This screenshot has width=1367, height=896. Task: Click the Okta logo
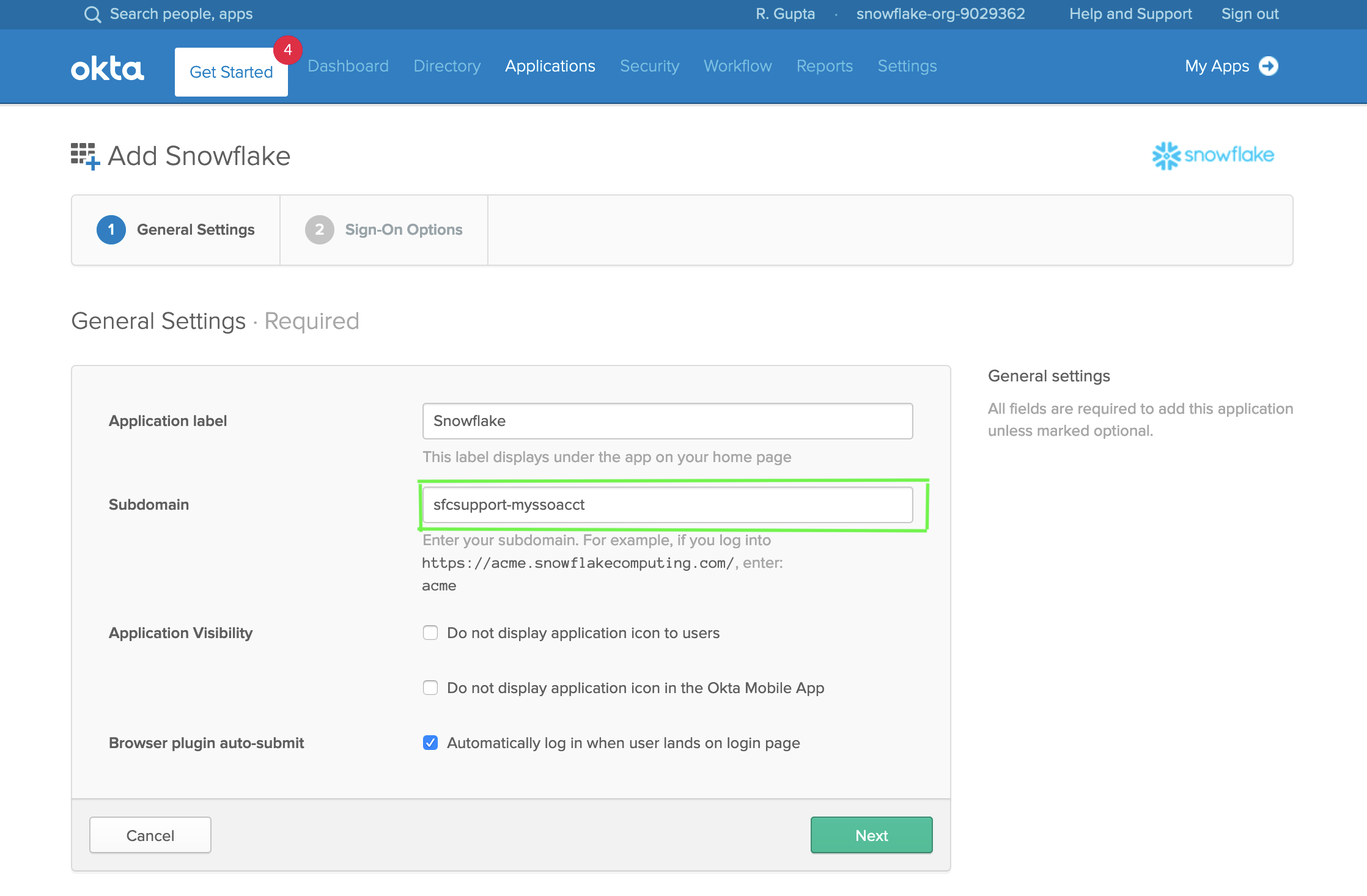click(107, 67)
